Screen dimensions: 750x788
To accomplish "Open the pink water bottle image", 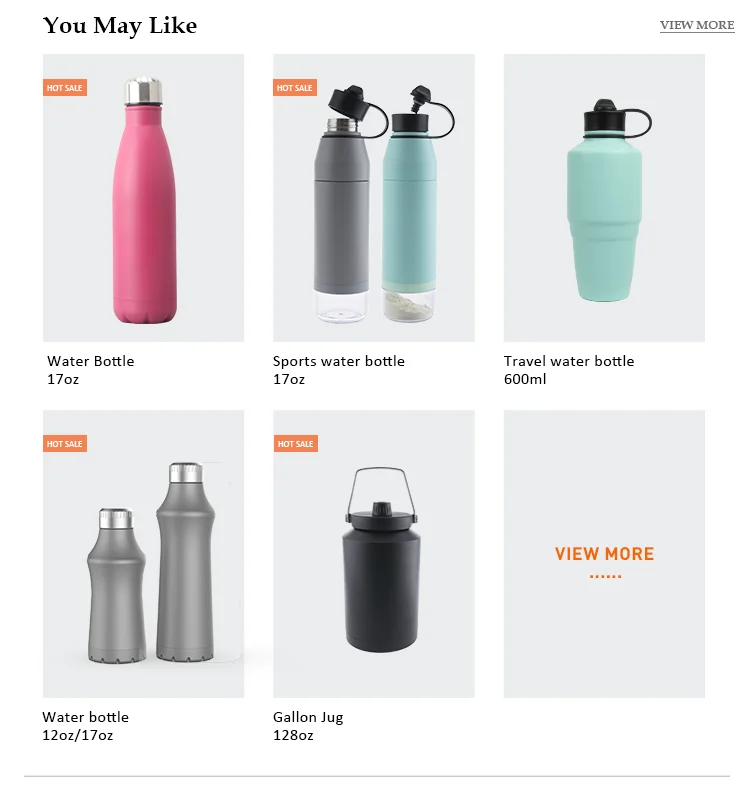I will pyautogui.click(x=143, y=198).
